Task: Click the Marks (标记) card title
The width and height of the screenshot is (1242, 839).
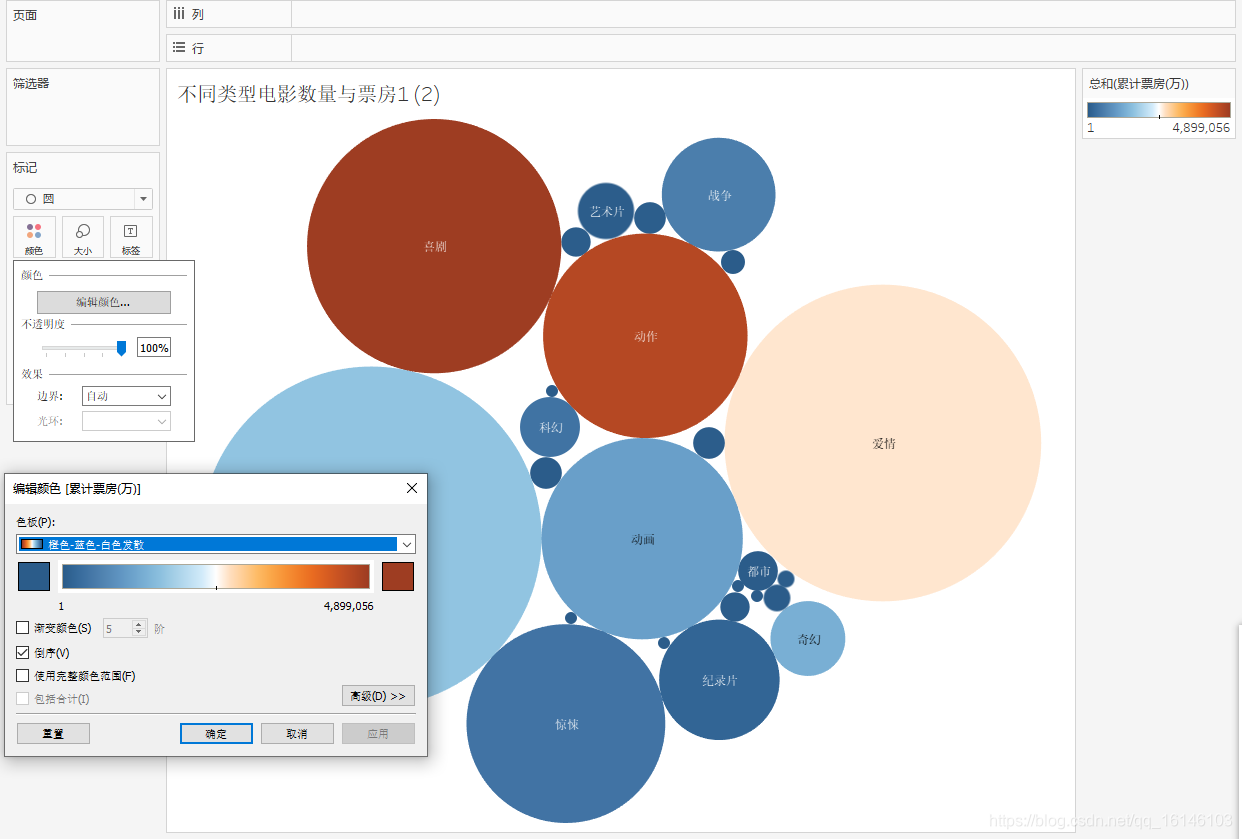Action: pos(25,168)
